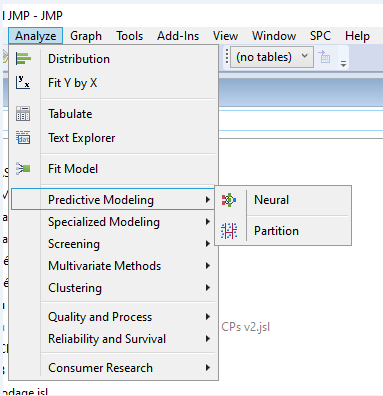Open the SPC menu
This screenshot has width=383, height=396.
(320, 36)
